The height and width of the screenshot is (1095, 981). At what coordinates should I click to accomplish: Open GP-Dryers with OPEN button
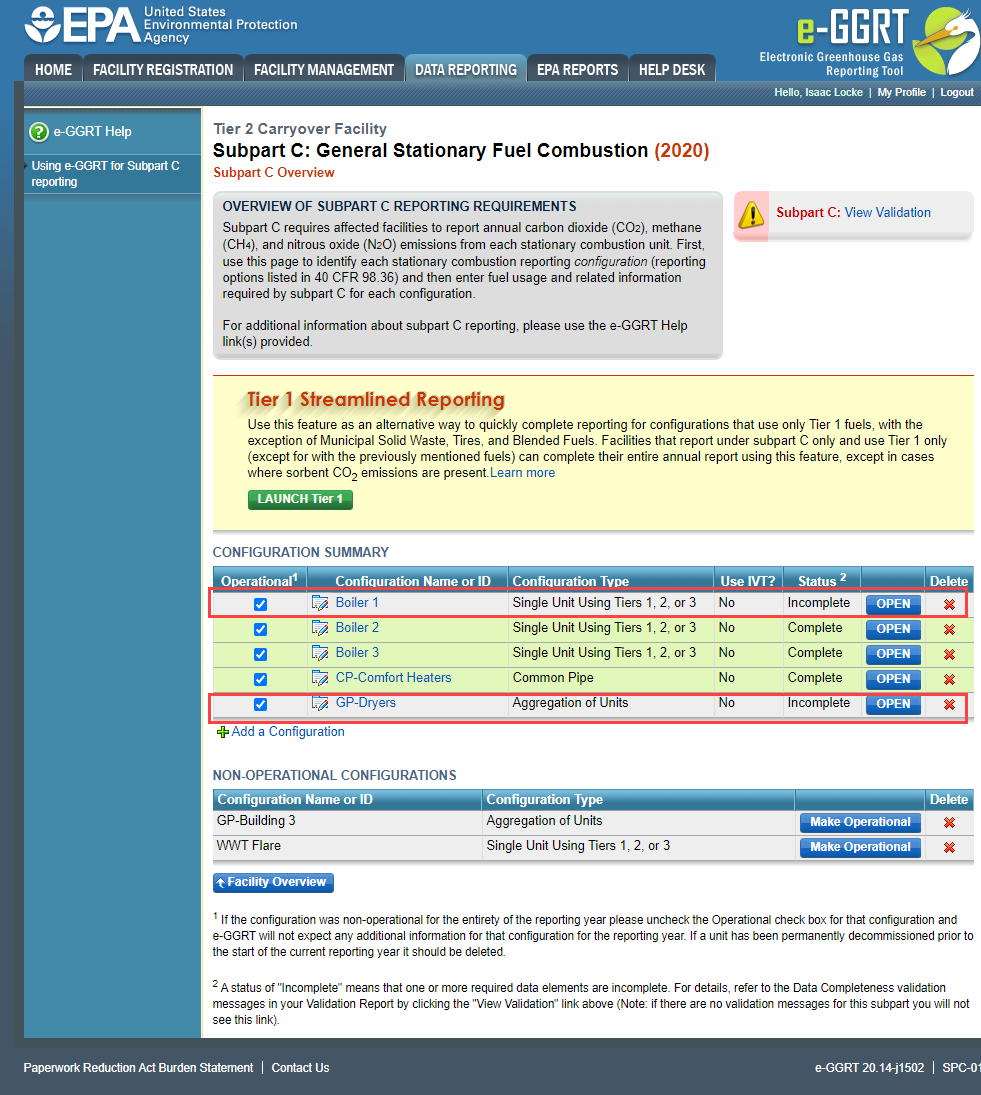[893, 704]
